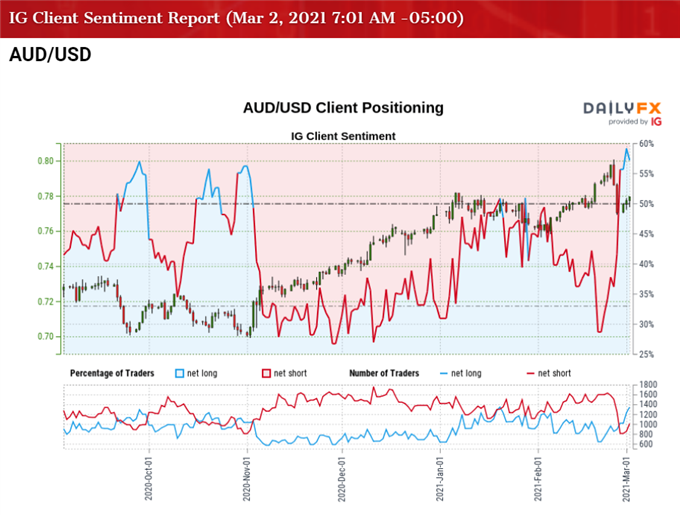680x515 pixels.
Task: Click the 2020-Dec-01 date label
Action: pyautogui.click(x=342, y=479)
